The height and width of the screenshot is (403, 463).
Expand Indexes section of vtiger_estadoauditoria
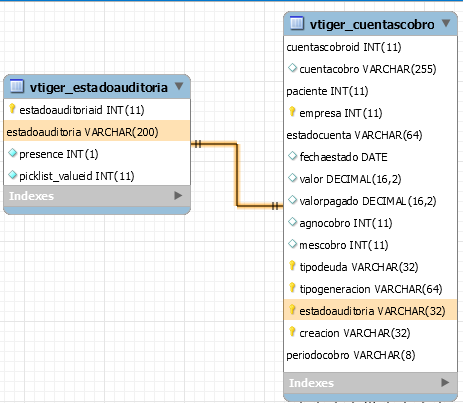click(x=178, y=196)
